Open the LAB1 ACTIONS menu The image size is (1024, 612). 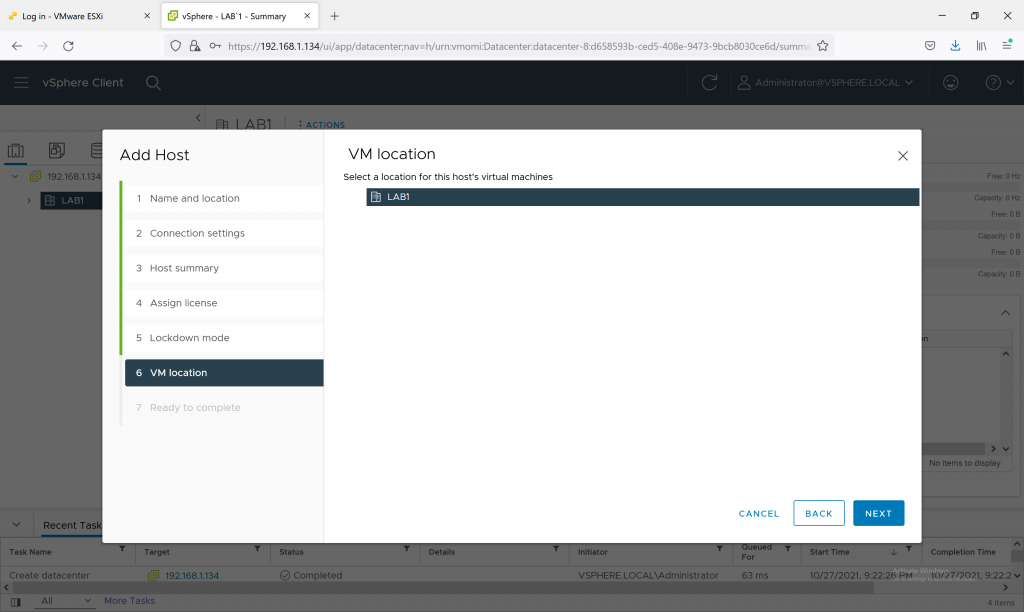coord(321,125)
